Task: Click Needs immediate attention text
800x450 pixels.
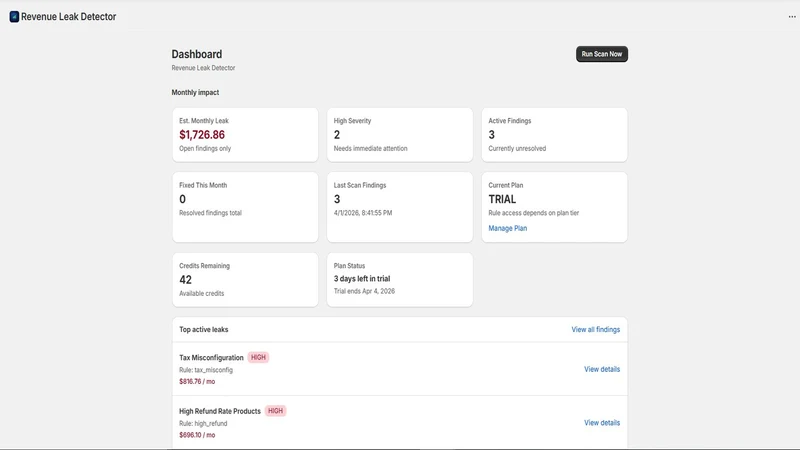Action: (370, 148)
